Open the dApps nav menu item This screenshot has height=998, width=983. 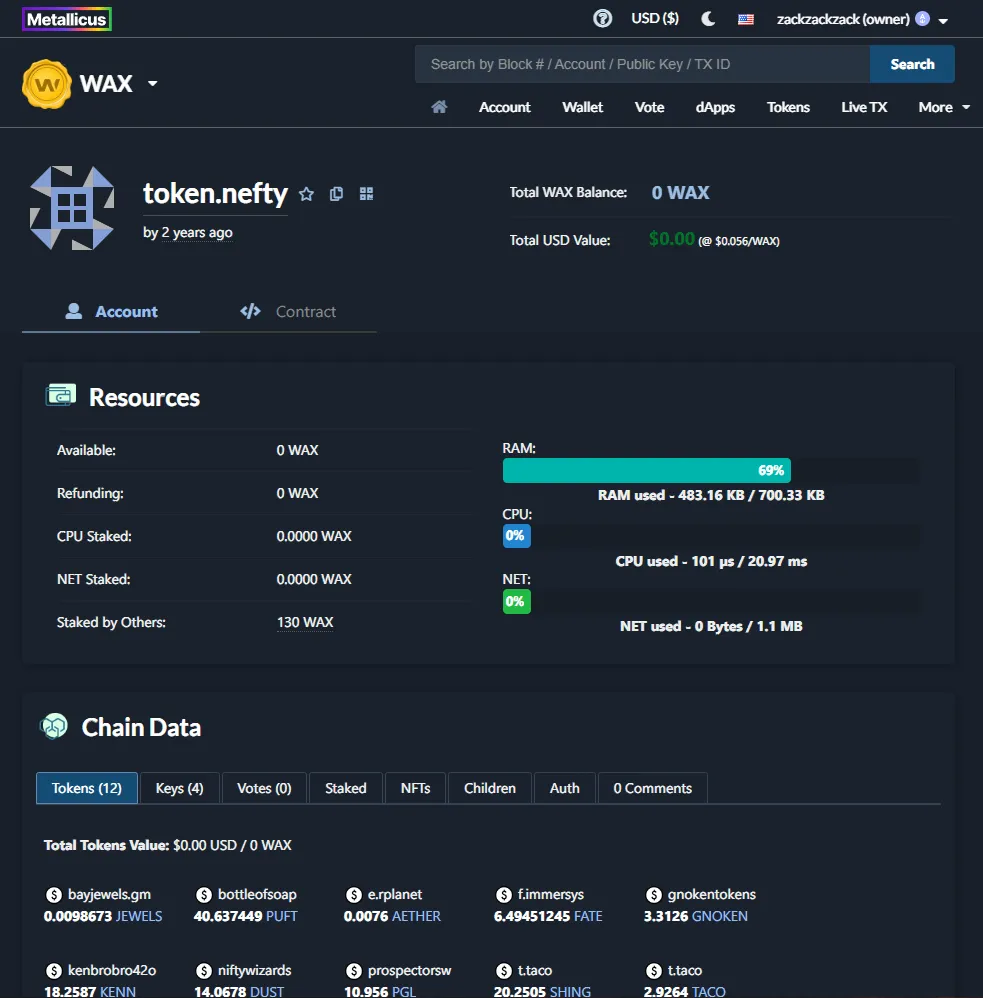715,107
